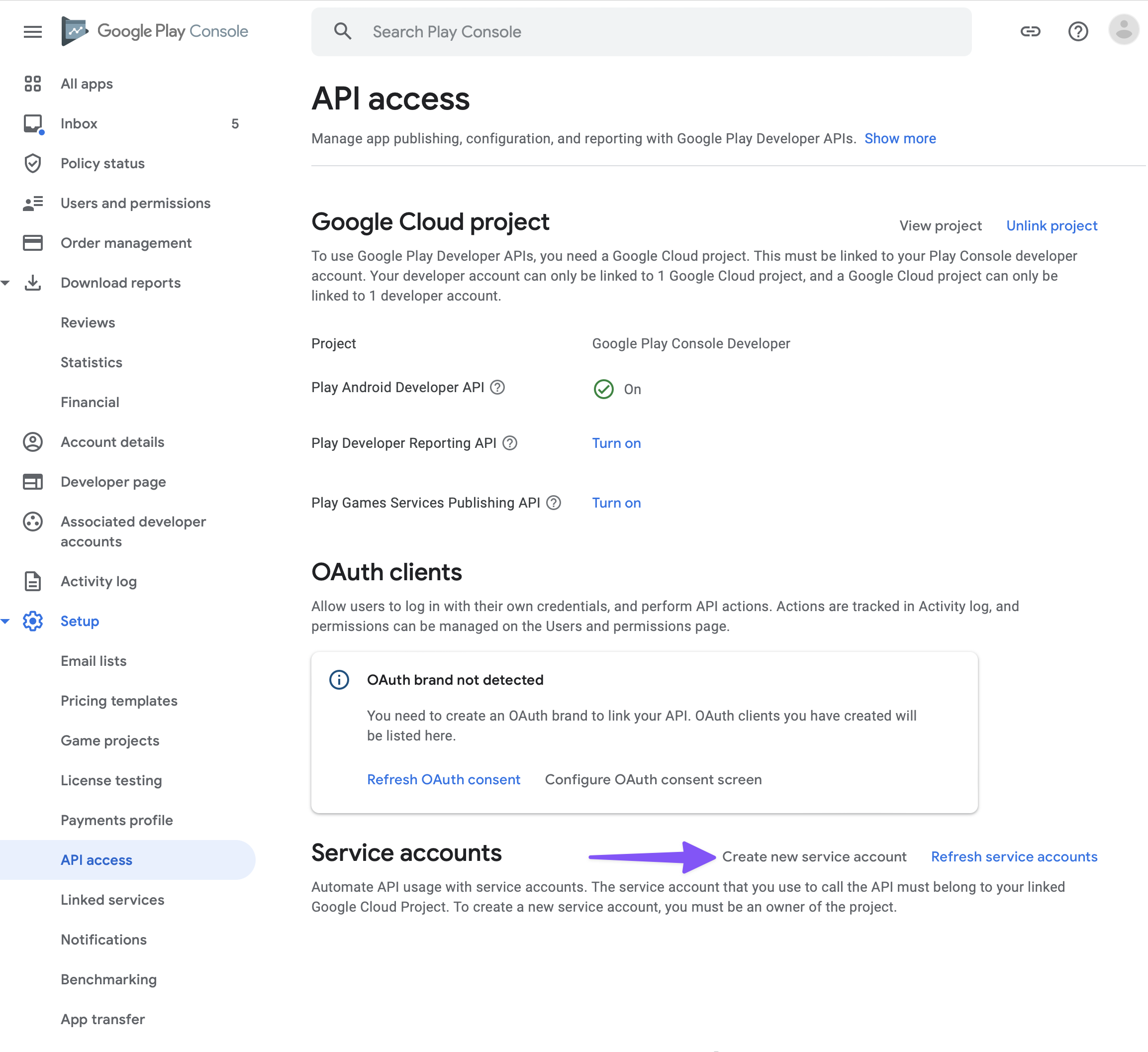
Task: Open the hamburger navigation menu
Action: tap(32, 31)
